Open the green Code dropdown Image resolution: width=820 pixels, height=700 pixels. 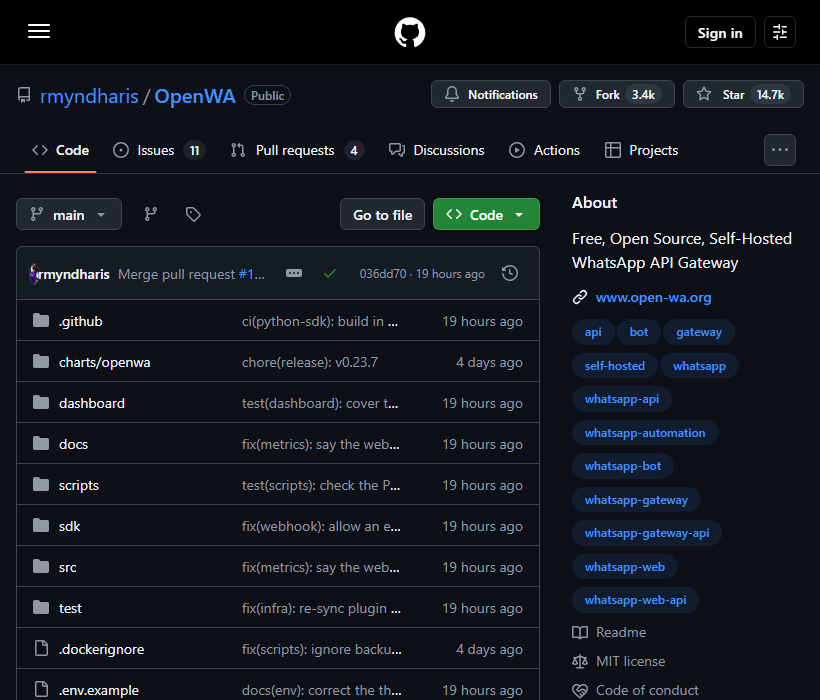486,214
